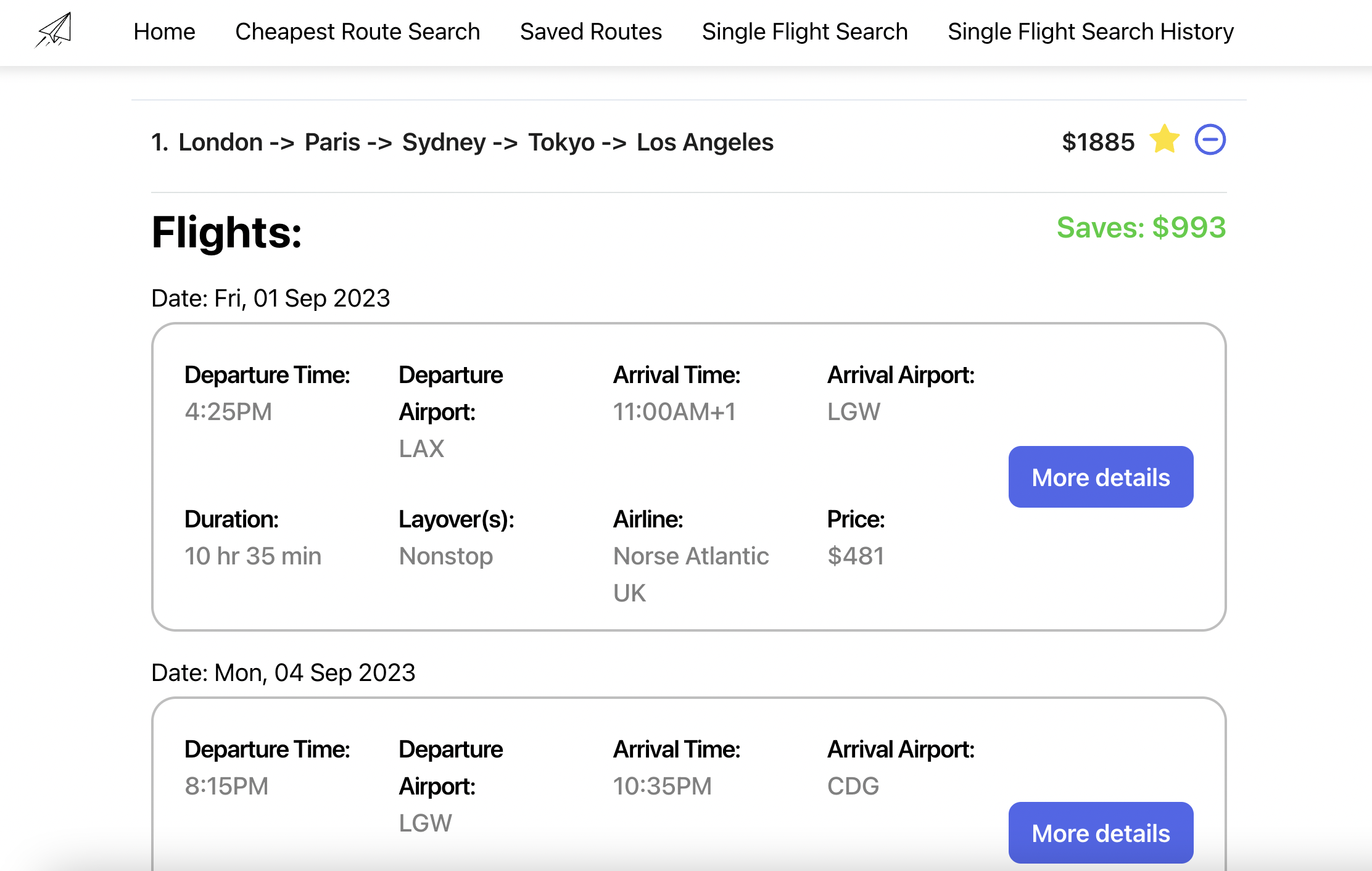This screenshot has height=871, width=1372.
Task: Toggle the yellow star favorite icon
Action: coord(1164,139)
